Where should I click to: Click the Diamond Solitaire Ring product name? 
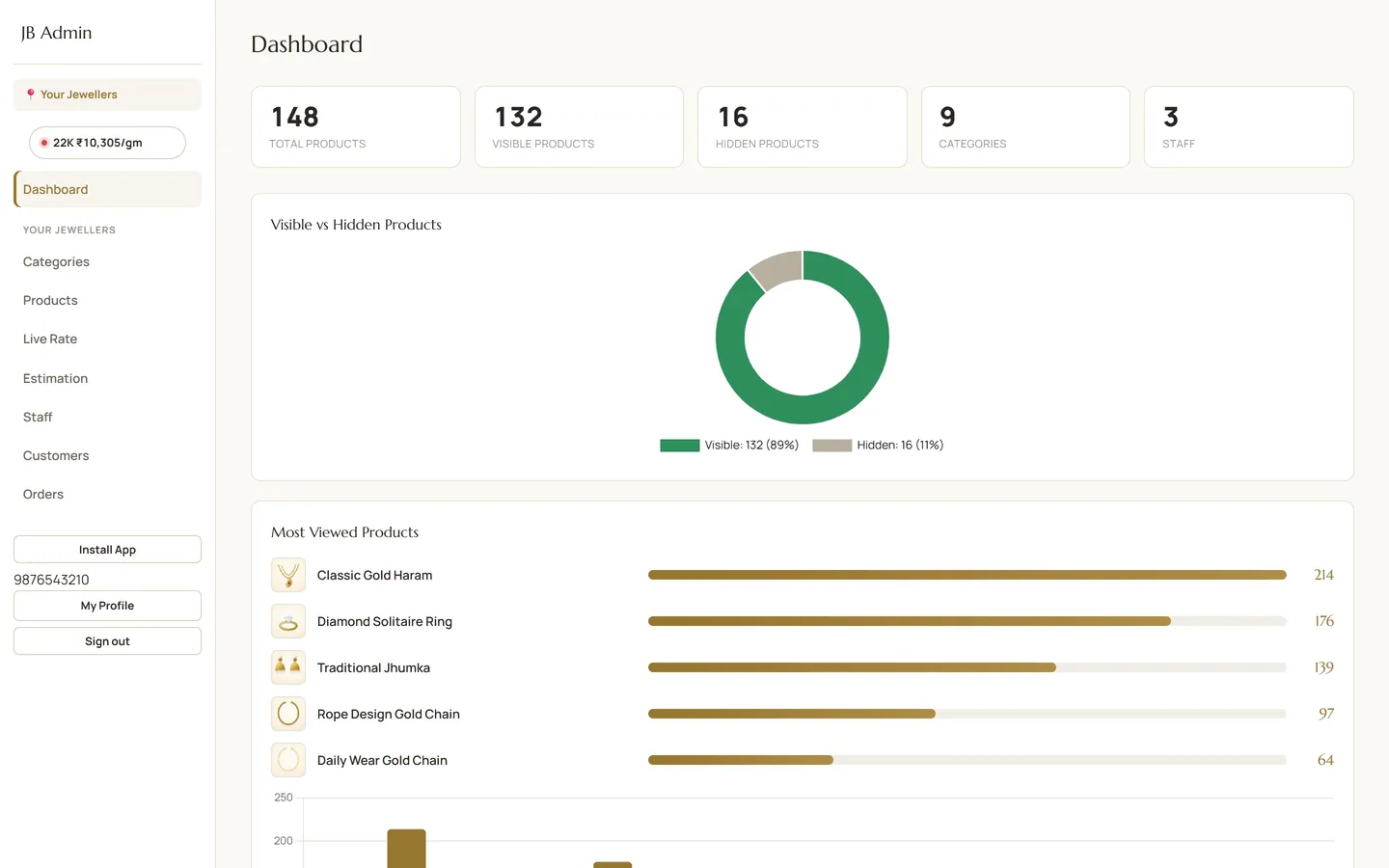coord(385,621)
